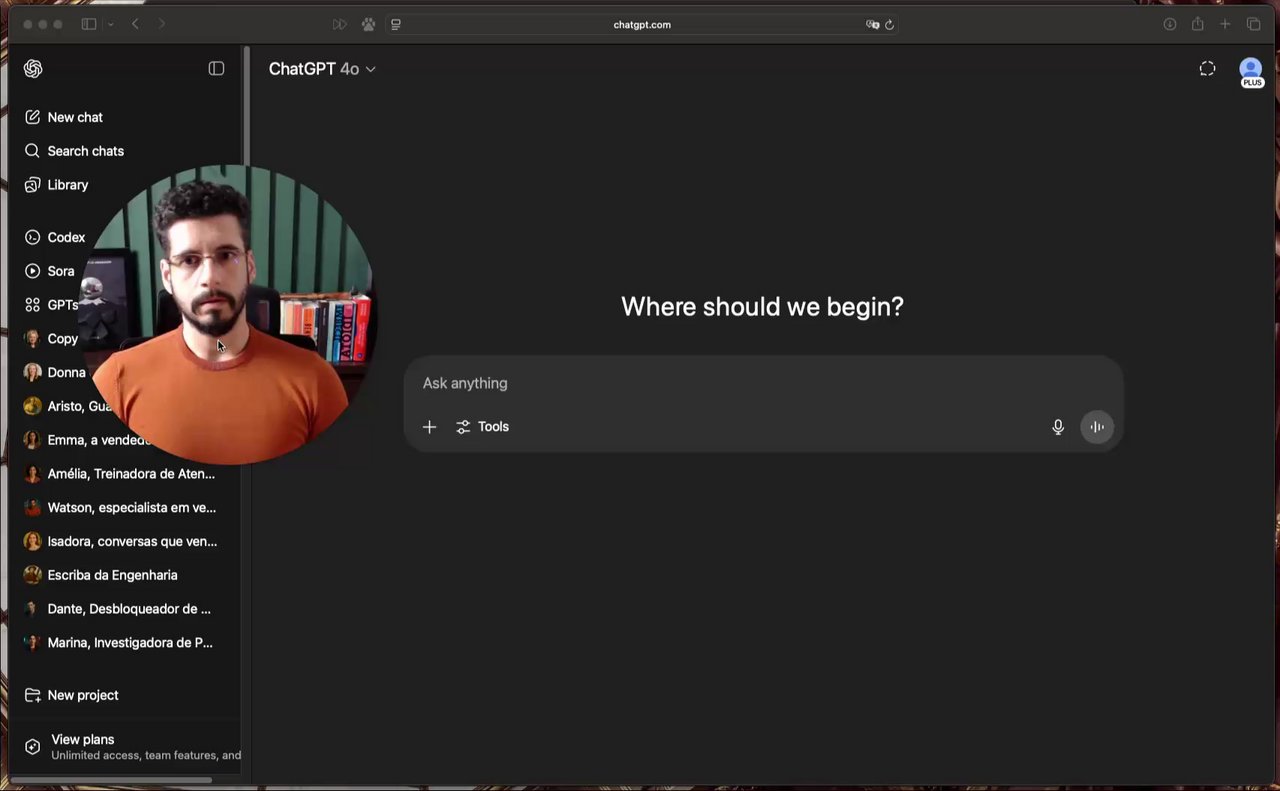Image resolution: width=1280 pixels, height=791 pixels.
Task: Start voice mode with the waveform button
Action: [x=1097, y=427]
